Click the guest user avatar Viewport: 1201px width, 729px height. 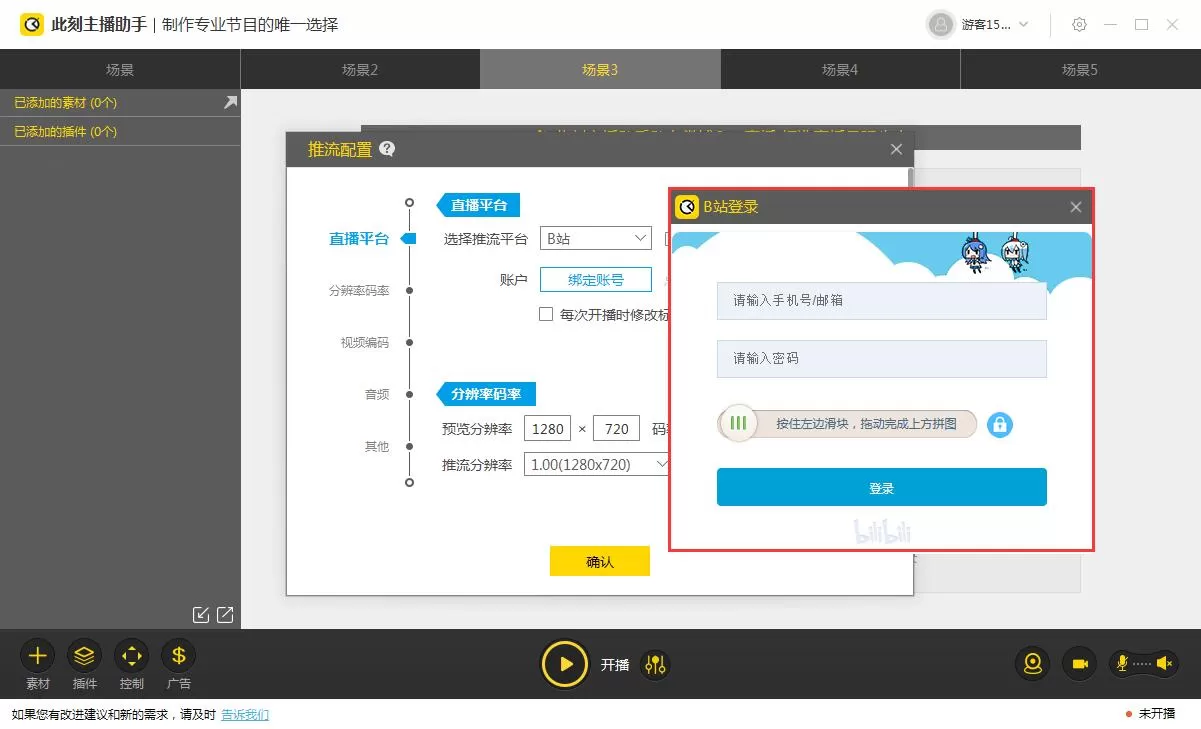(941, 24)
